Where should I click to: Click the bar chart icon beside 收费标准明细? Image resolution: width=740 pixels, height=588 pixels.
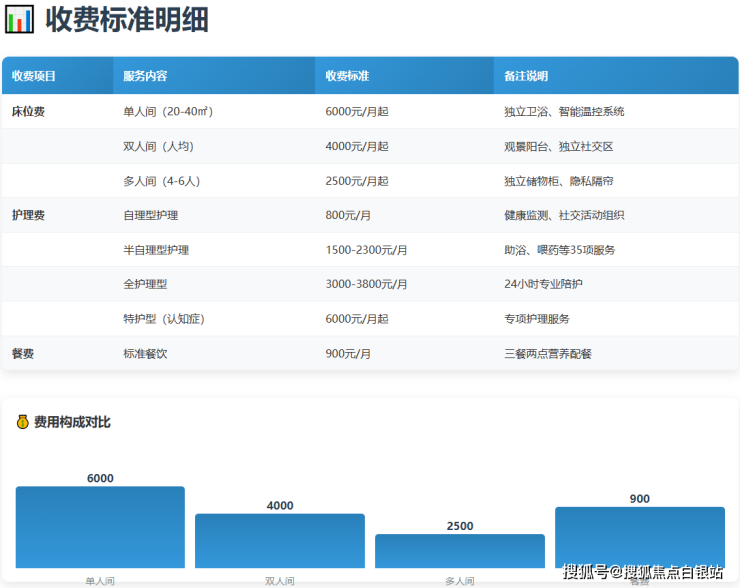[19, 19]
